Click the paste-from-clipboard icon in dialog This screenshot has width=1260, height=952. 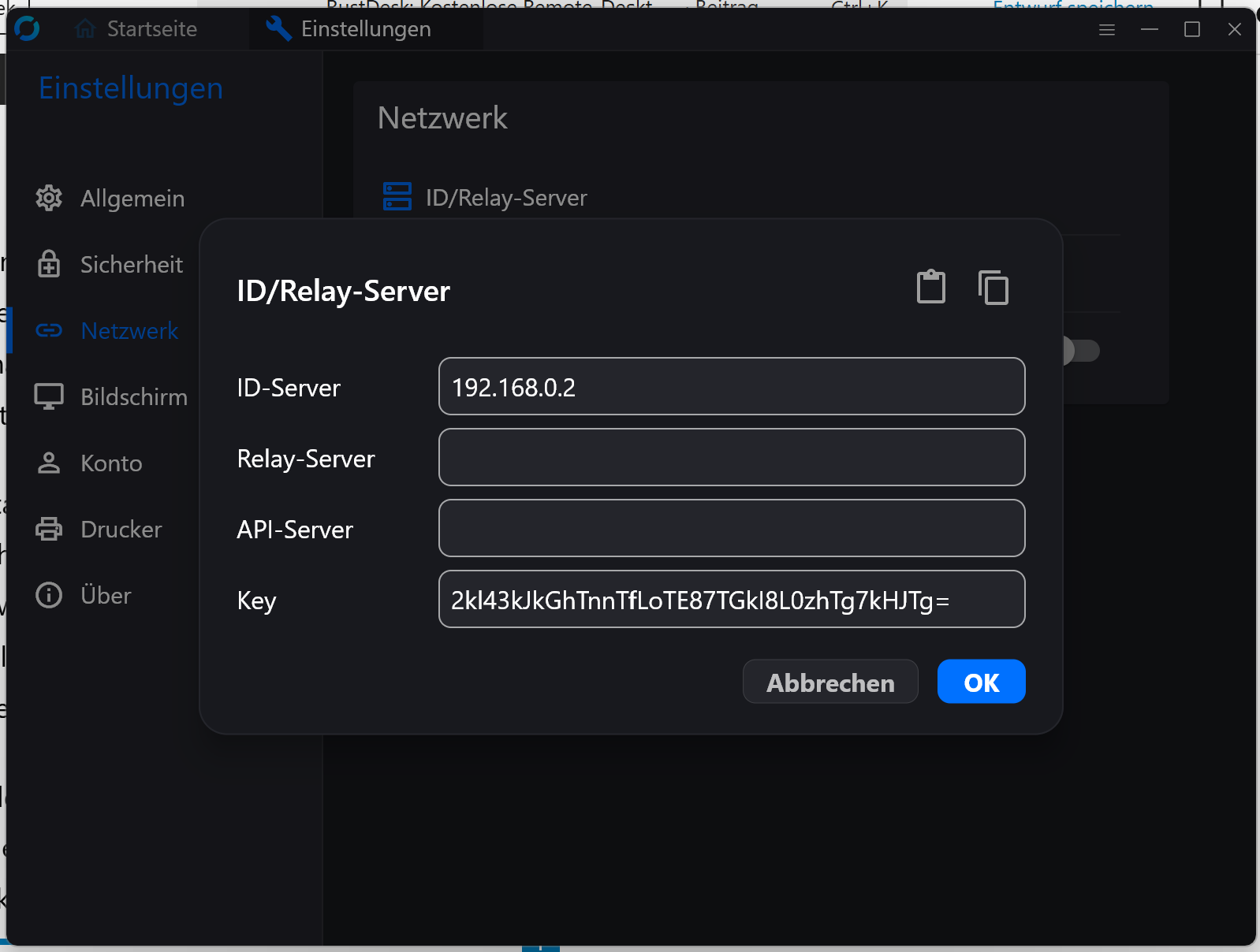(x=930, y=287)
